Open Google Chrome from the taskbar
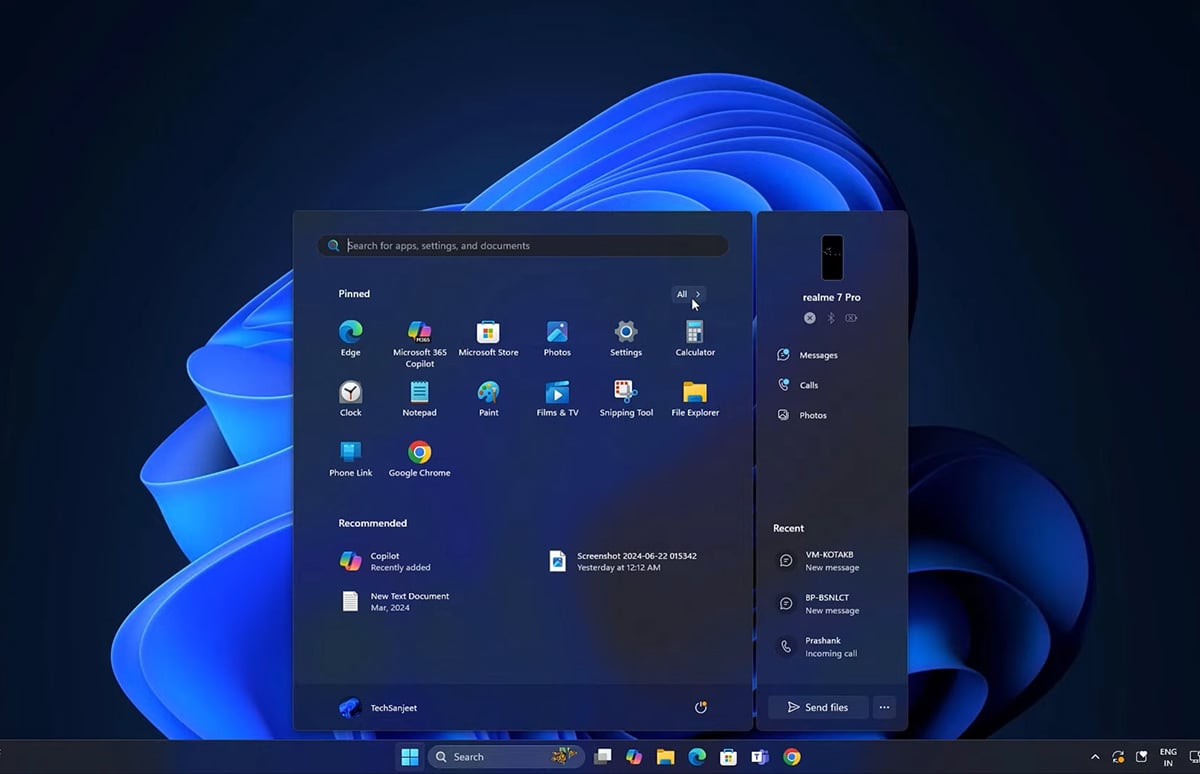Screen dimensions: 1200x774 click(792, 757)
